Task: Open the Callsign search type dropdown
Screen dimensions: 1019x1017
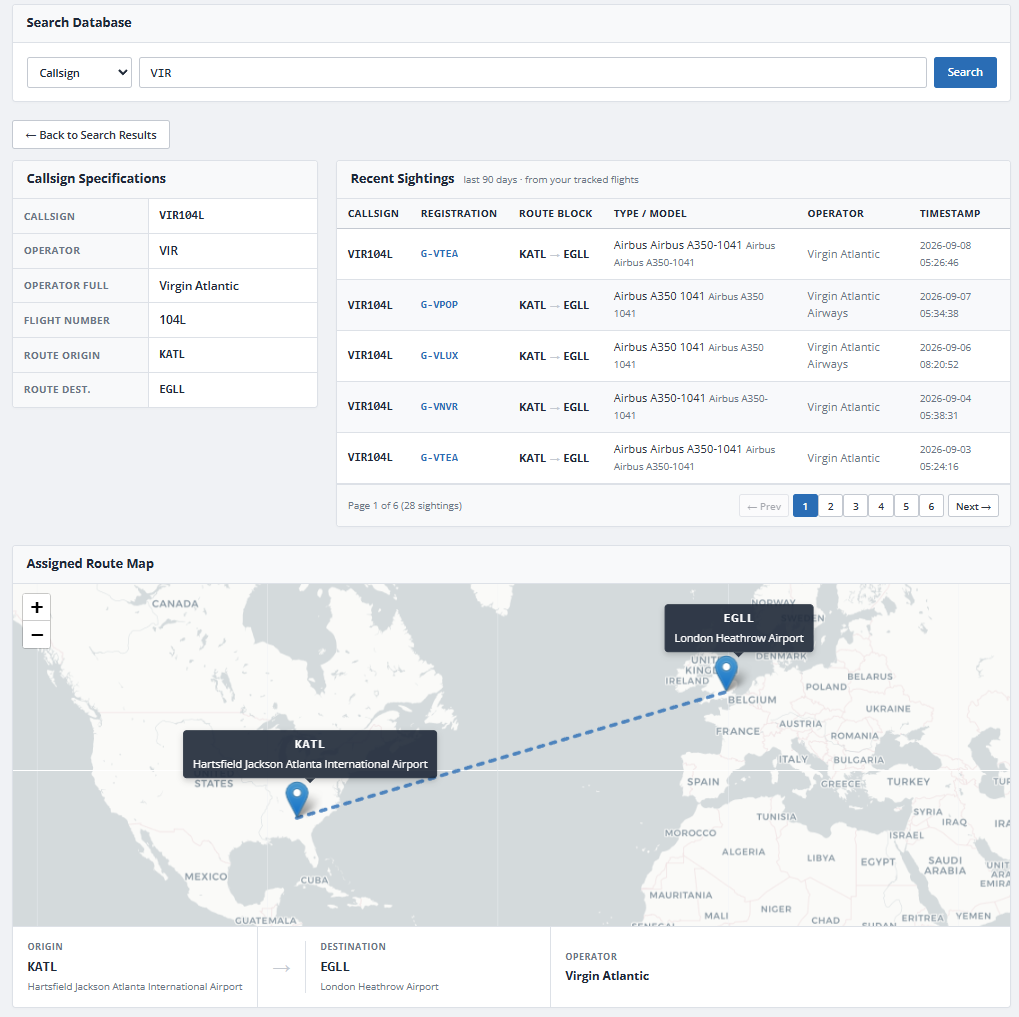Action: coord(79,72)
